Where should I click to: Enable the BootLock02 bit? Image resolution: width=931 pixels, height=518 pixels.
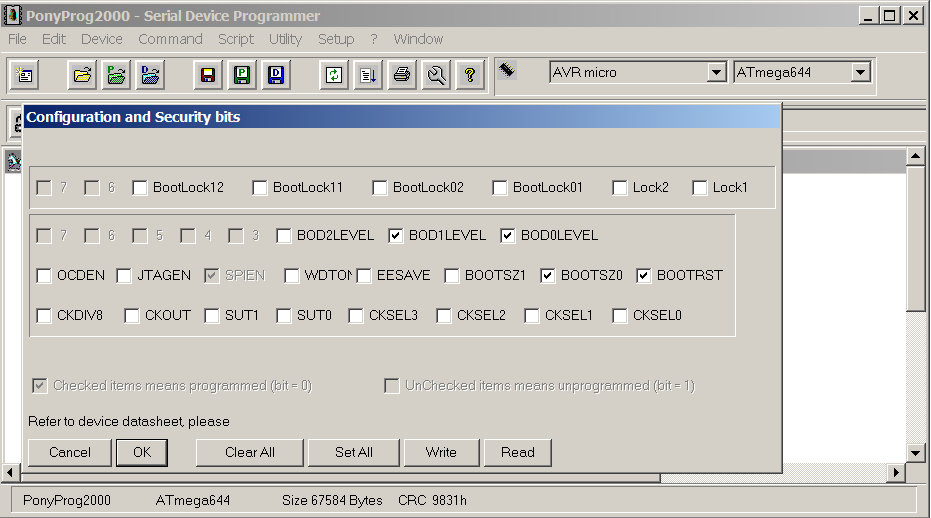pyautogui.click(x=379, y=188)
